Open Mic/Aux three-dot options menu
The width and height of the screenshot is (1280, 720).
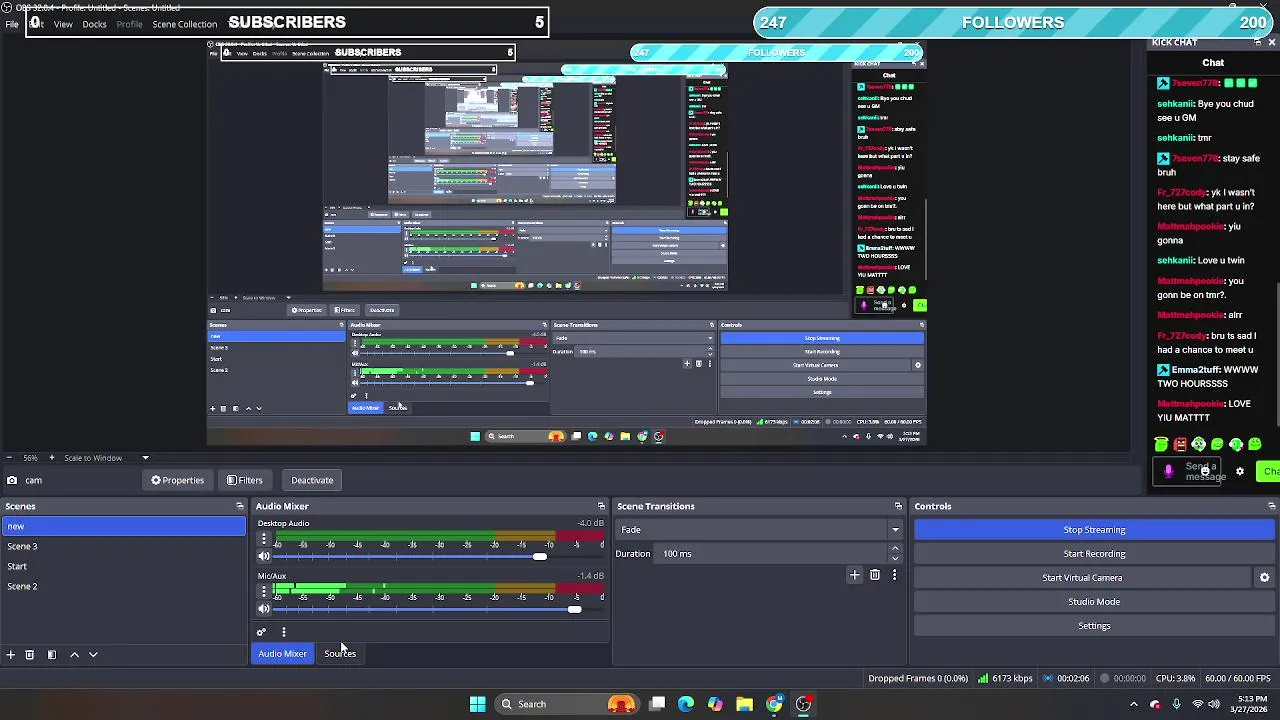[x=264, y=591]
